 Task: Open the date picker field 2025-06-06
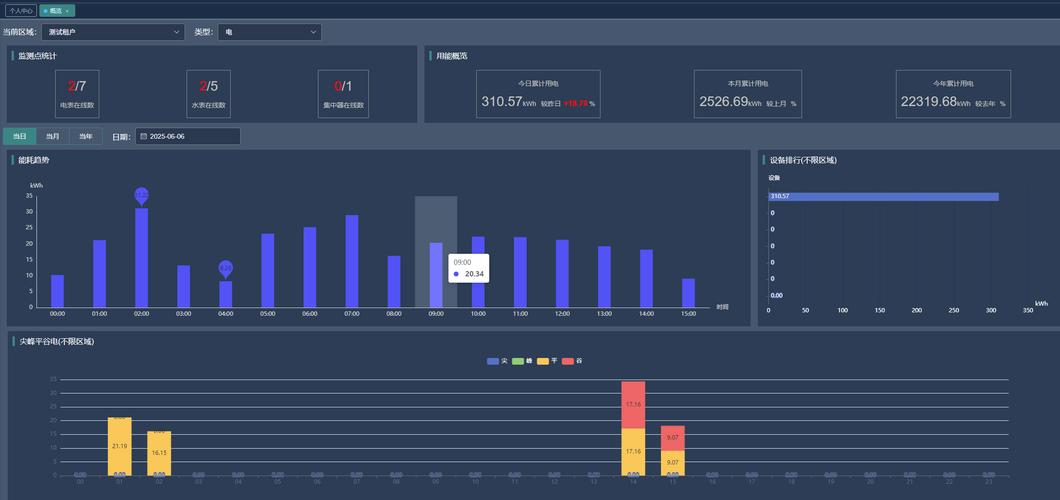click(x=188, y=136)
